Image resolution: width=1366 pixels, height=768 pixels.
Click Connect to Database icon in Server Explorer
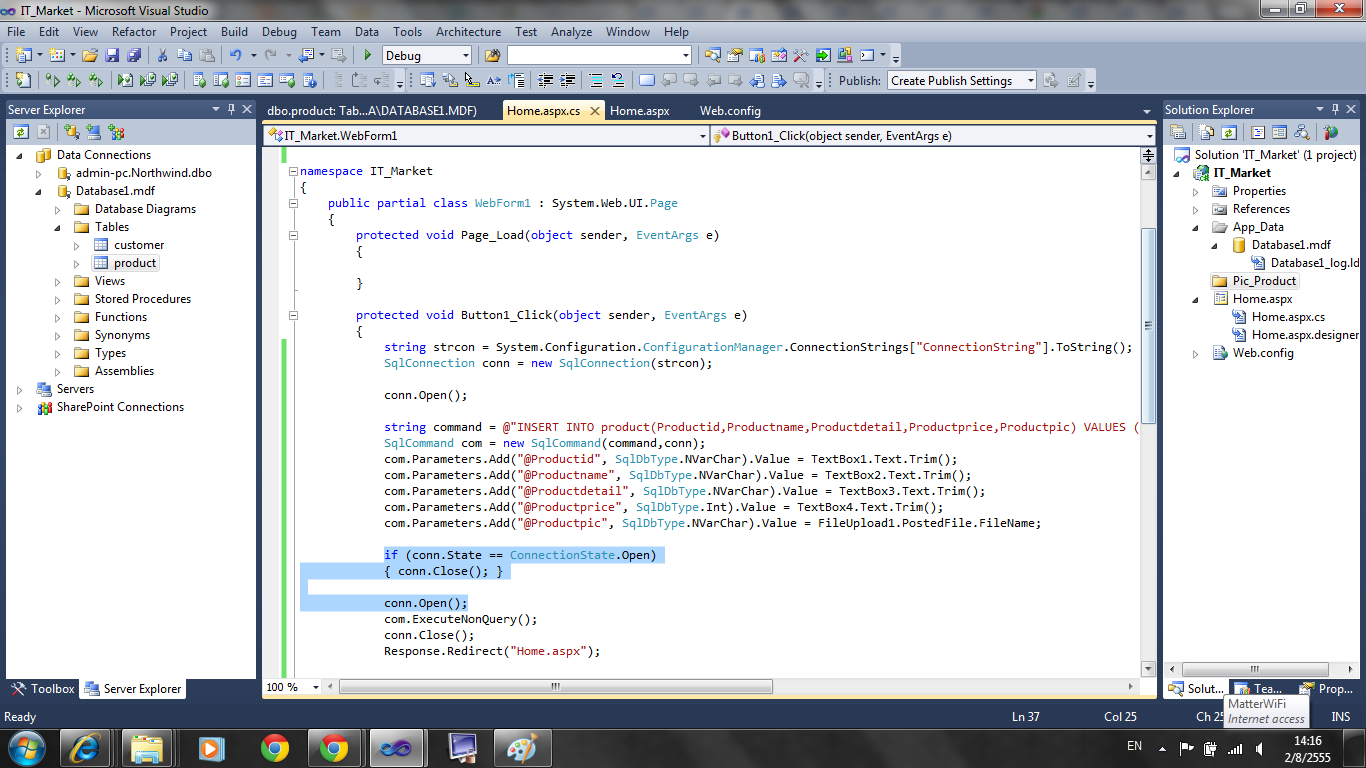coord(71,131)
